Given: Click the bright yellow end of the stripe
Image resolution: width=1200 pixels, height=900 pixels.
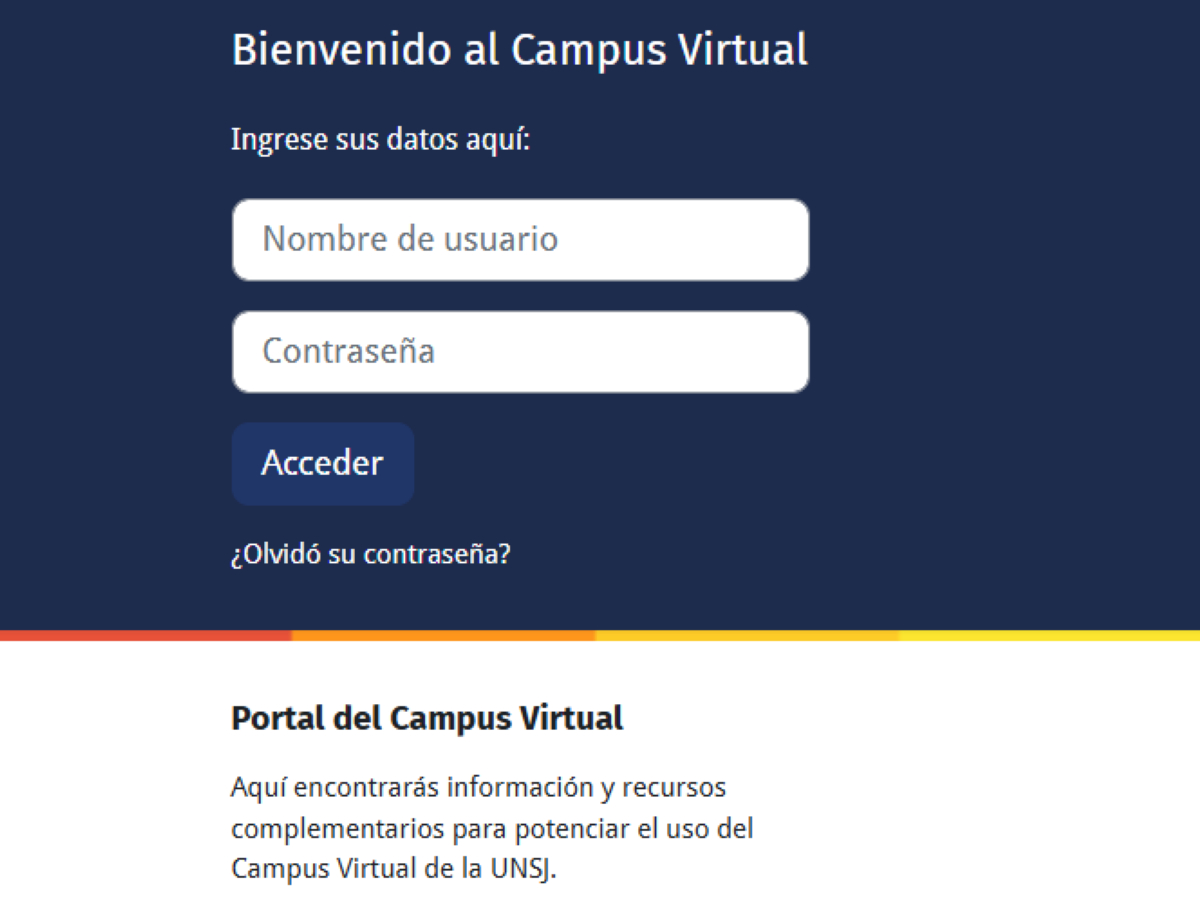Looking at the screenshot, I should (1050, 635).
